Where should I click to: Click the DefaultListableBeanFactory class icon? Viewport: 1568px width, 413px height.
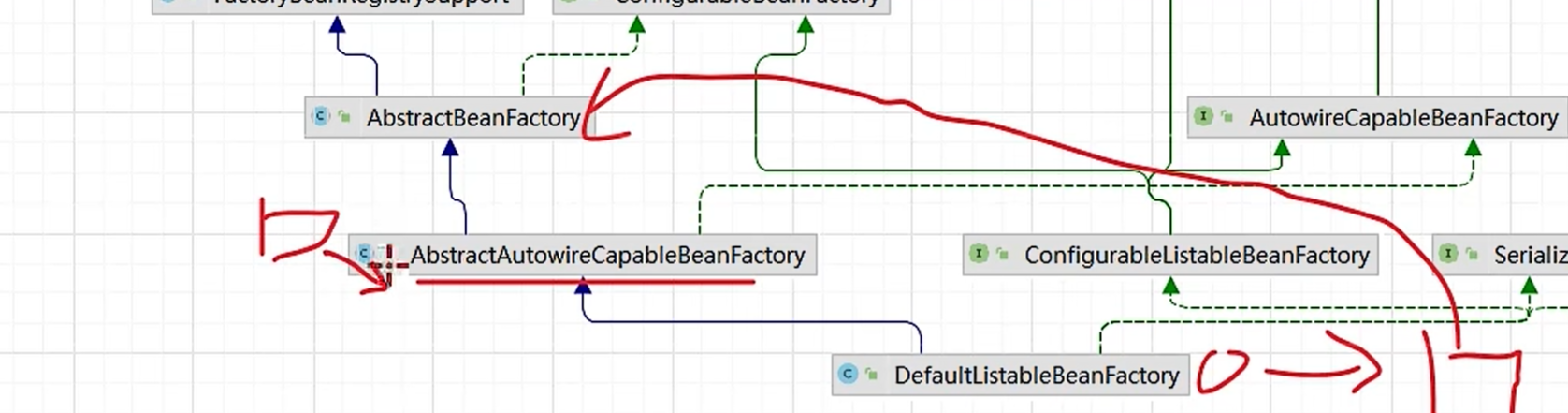[848, 375]
